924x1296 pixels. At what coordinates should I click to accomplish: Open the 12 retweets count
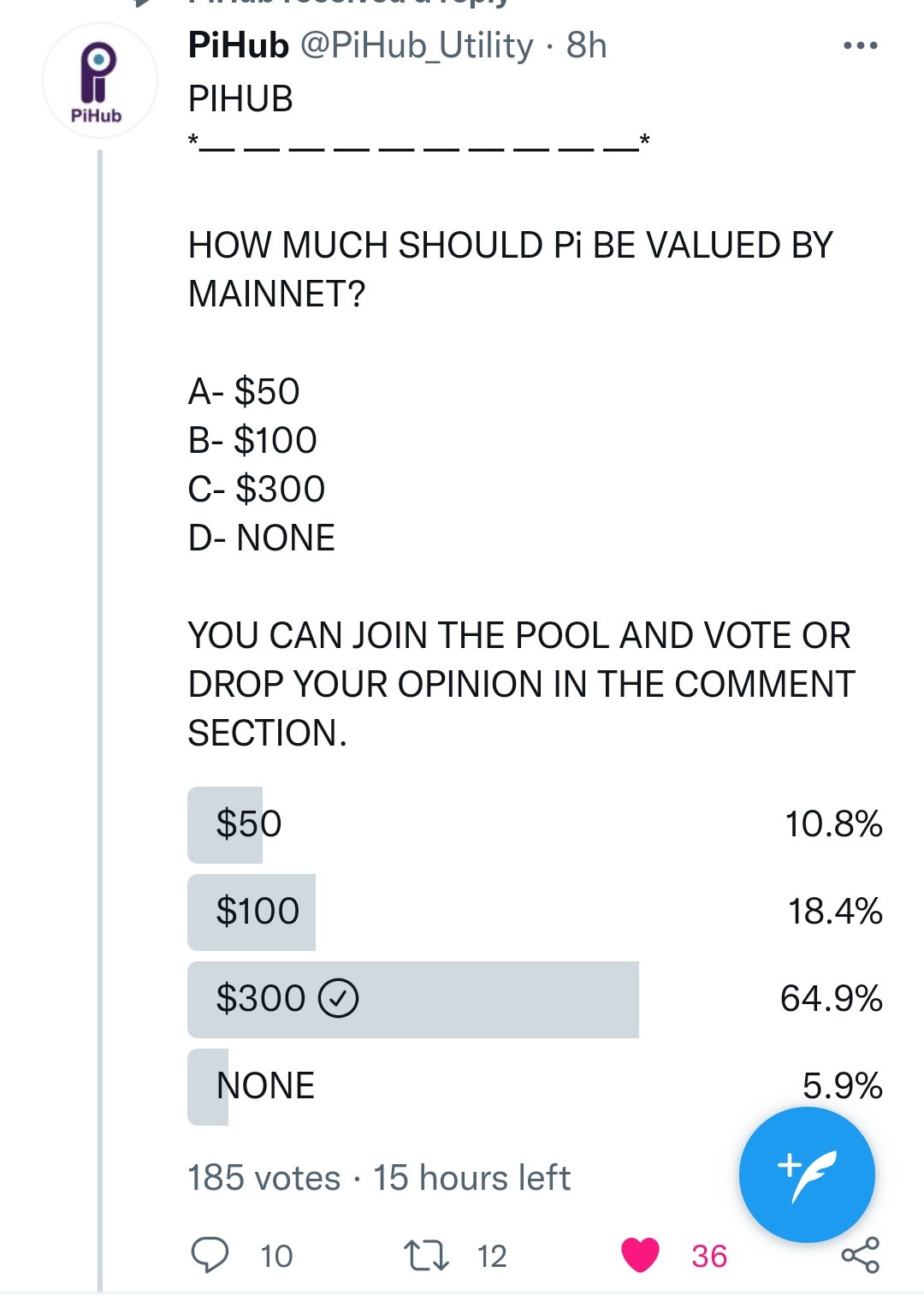[492, 1256]
